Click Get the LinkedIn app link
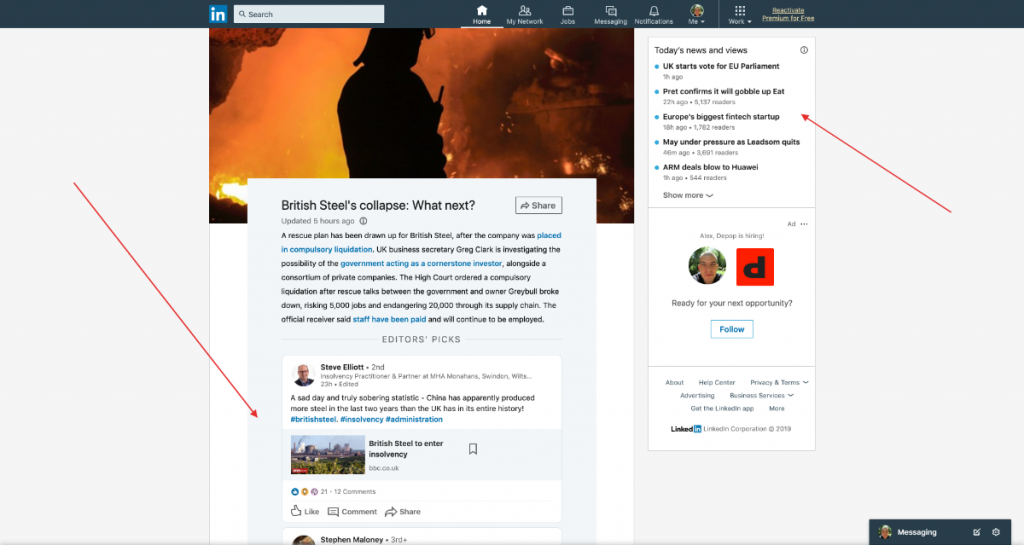This screenshot has height=545, width=1024. coord(722,409)
